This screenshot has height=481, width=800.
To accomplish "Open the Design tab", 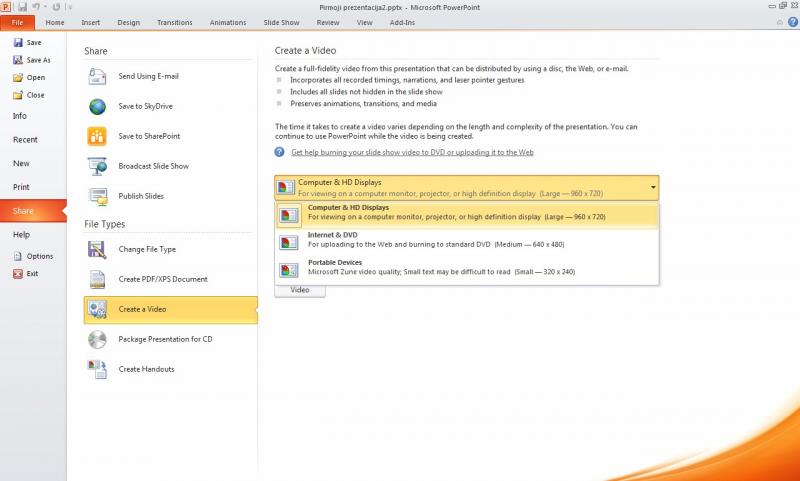I will click(x=129, y=22).
